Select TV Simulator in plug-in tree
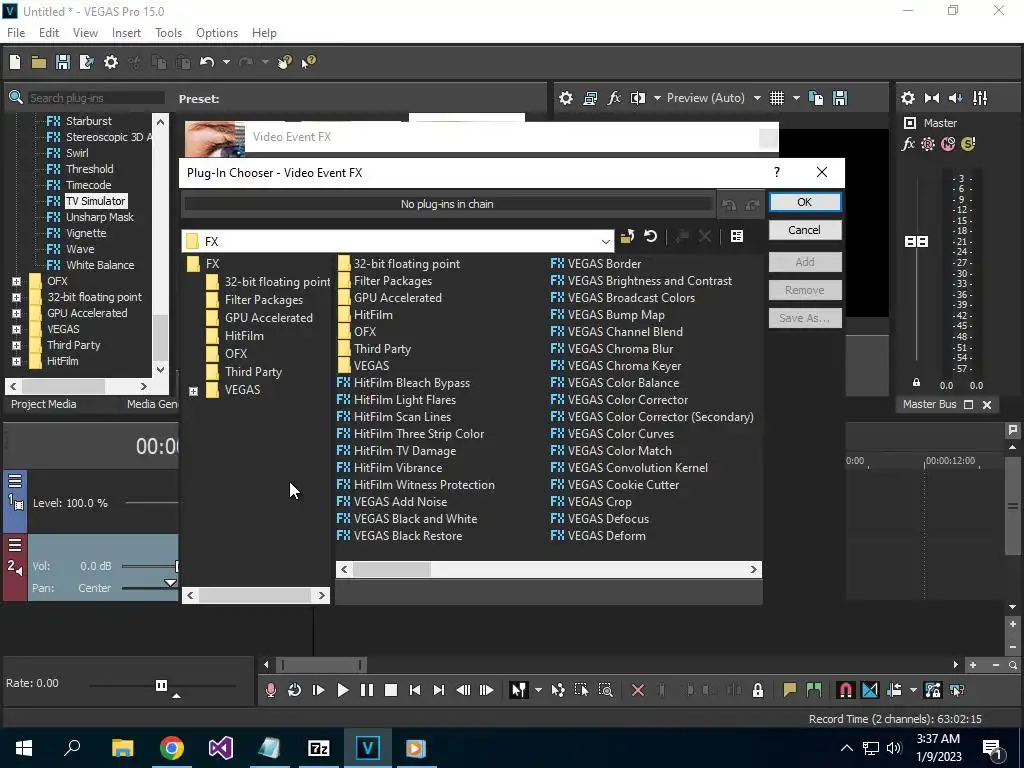1024x768 pixels. [x=95, y=201]
